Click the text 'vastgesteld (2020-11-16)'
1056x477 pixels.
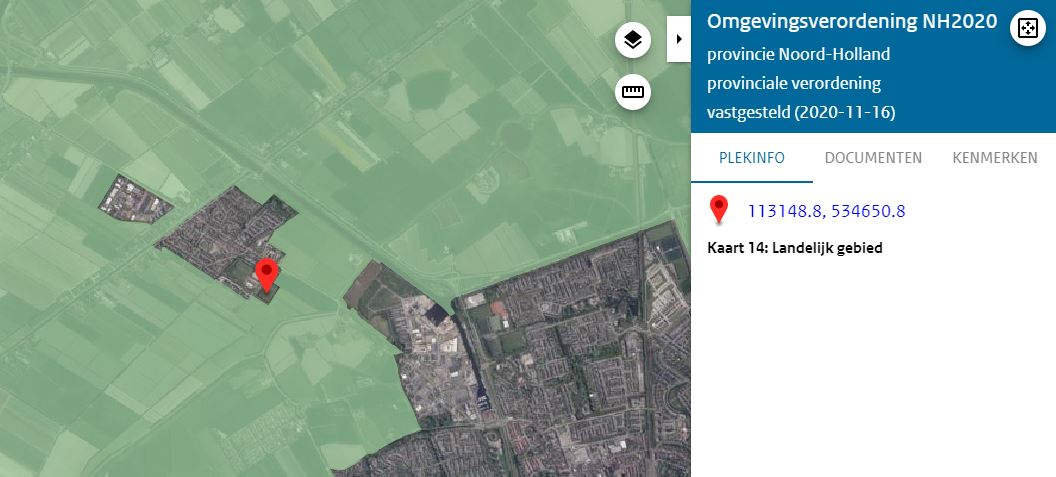pyautogui.click(x=801, y=113)
